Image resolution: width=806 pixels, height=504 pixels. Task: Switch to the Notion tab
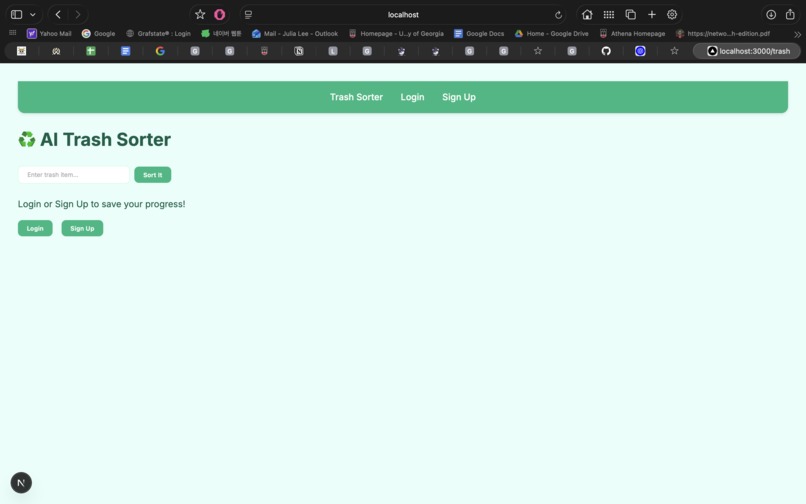click(x=299, y=51)
